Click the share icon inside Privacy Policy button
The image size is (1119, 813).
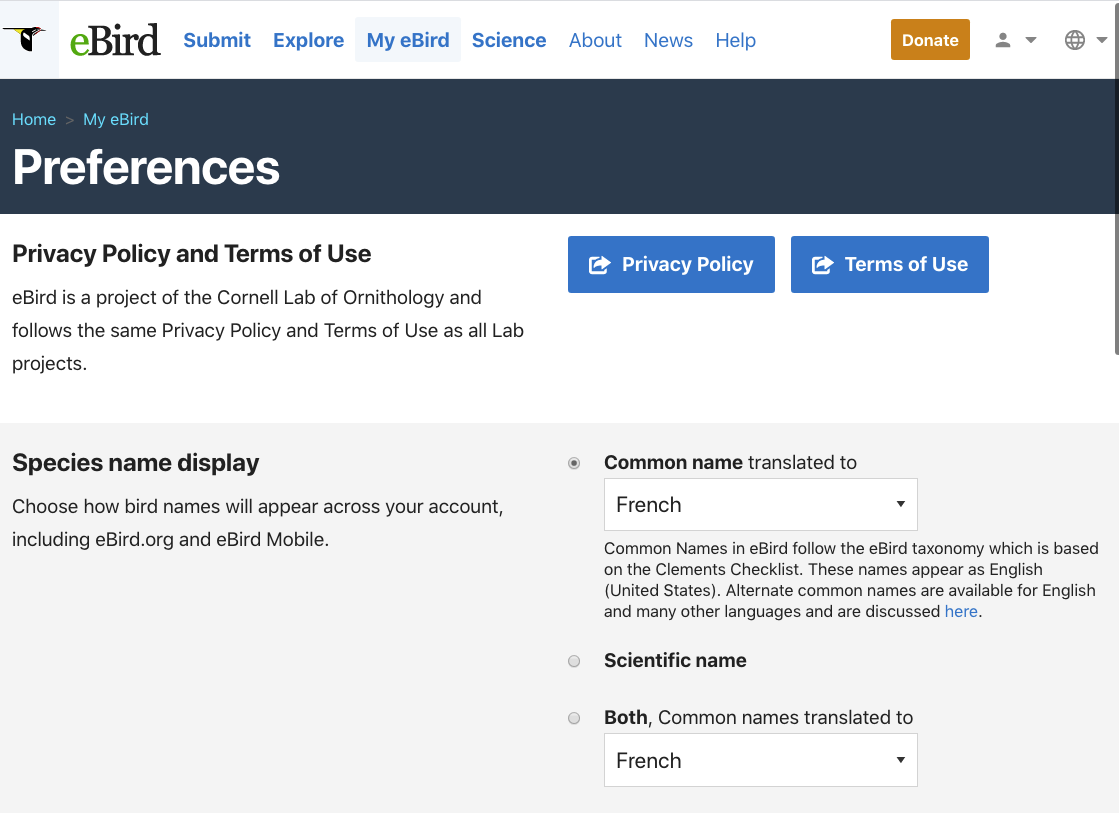coord(600,264)
